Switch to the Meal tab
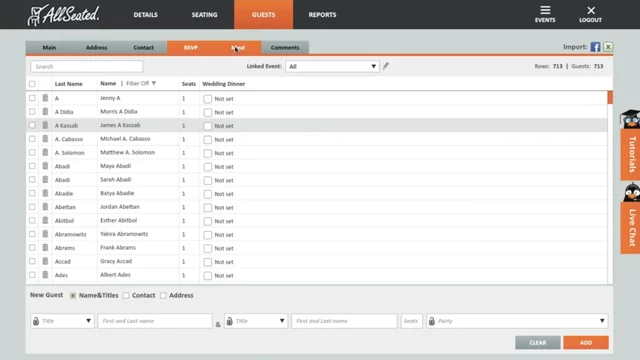Screen dimensions: 640x360 (238, 47)
